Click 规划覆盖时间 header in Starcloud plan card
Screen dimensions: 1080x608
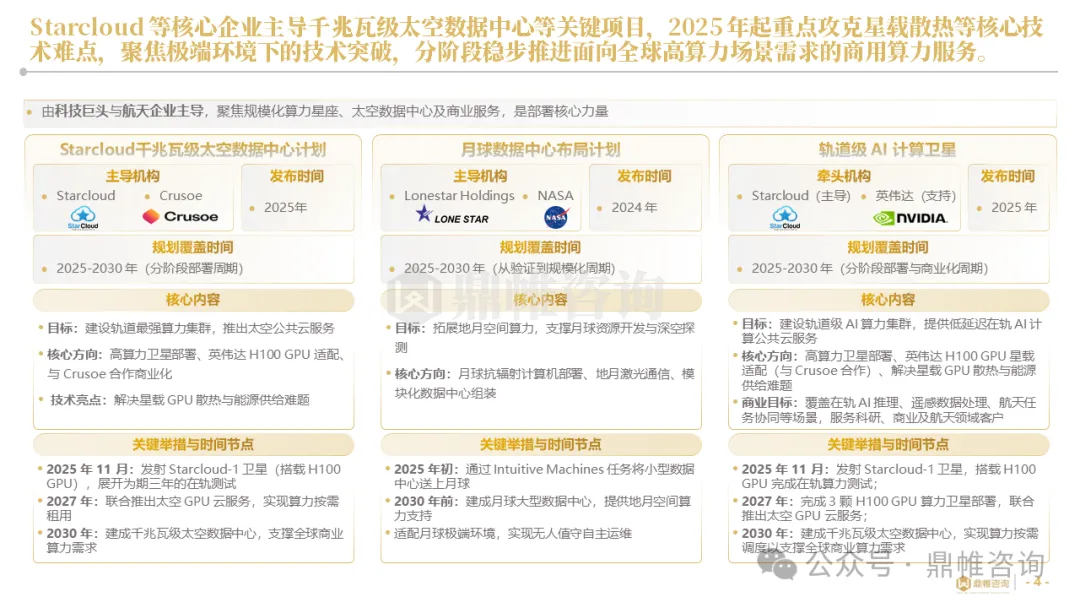[x=193, y=247]
